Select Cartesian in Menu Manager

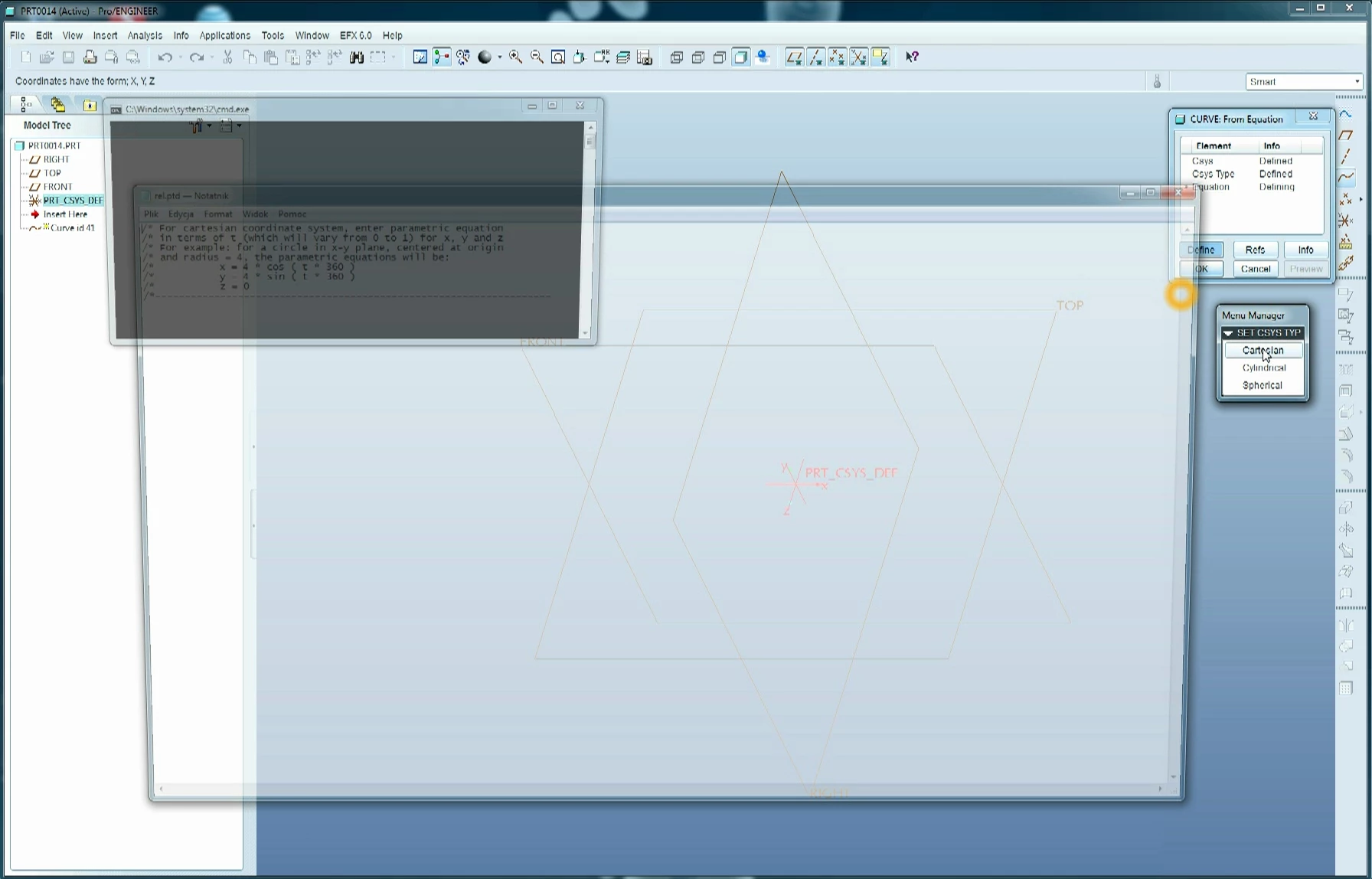tap(1263, 350)
